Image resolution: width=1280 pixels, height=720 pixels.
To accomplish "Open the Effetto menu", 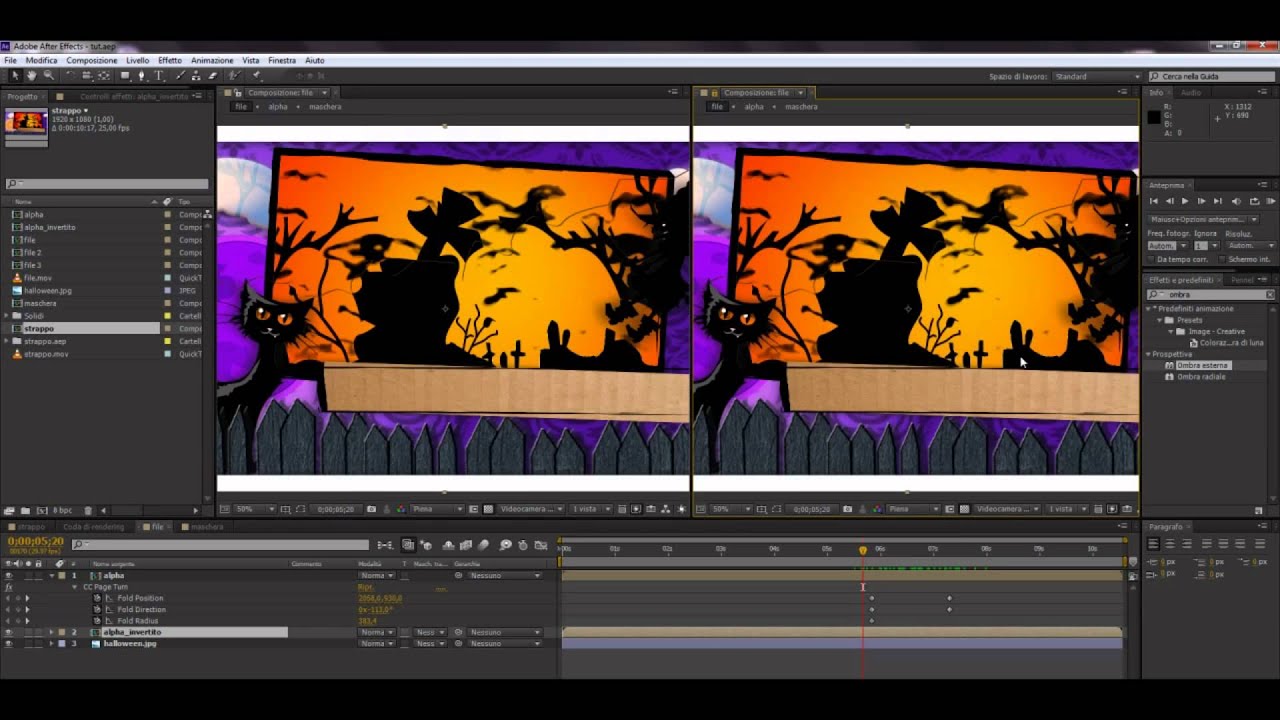I will click(170, 60).
